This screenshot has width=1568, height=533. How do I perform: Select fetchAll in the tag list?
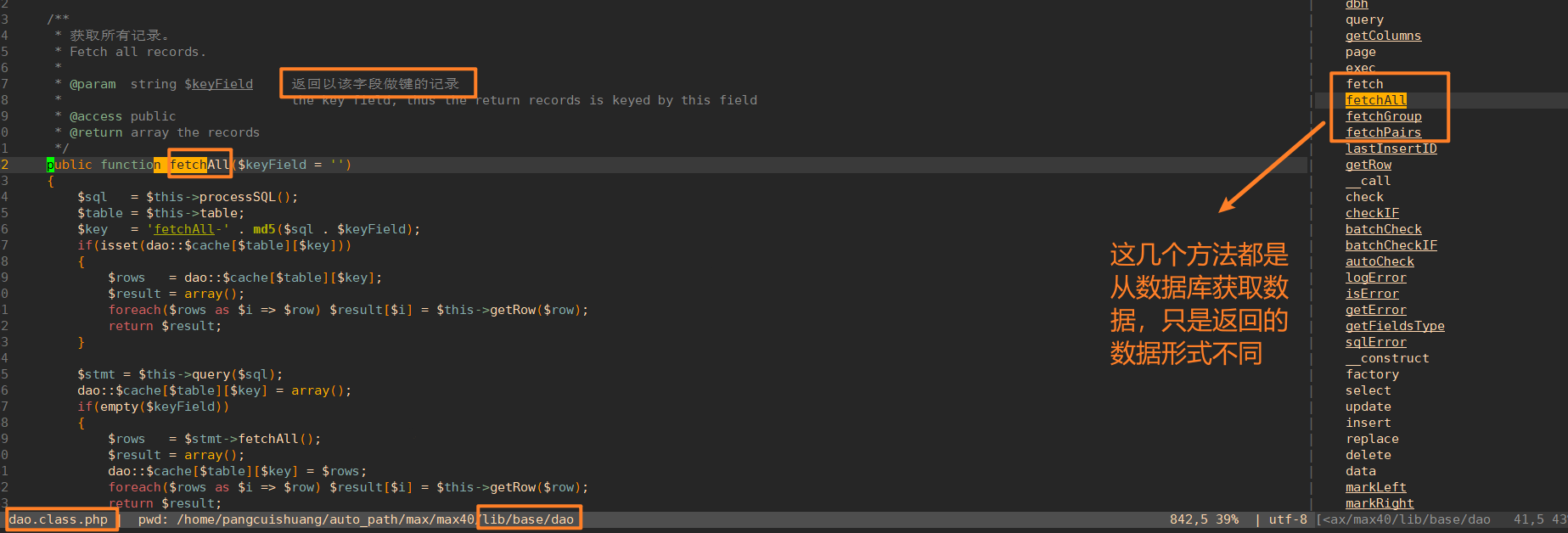[1375, 100]
